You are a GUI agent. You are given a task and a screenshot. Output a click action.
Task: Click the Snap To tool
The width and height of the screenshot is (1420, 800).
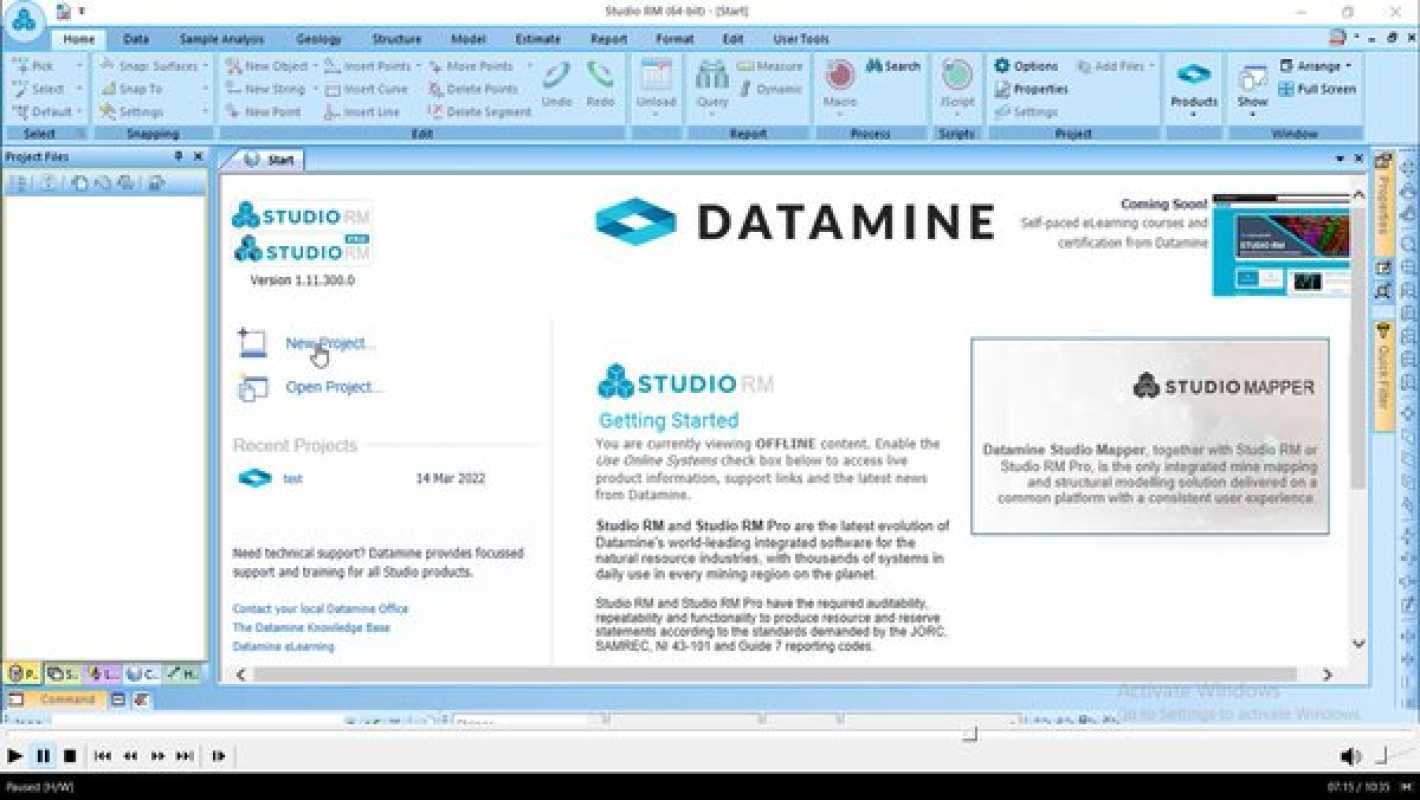[131, 89]
